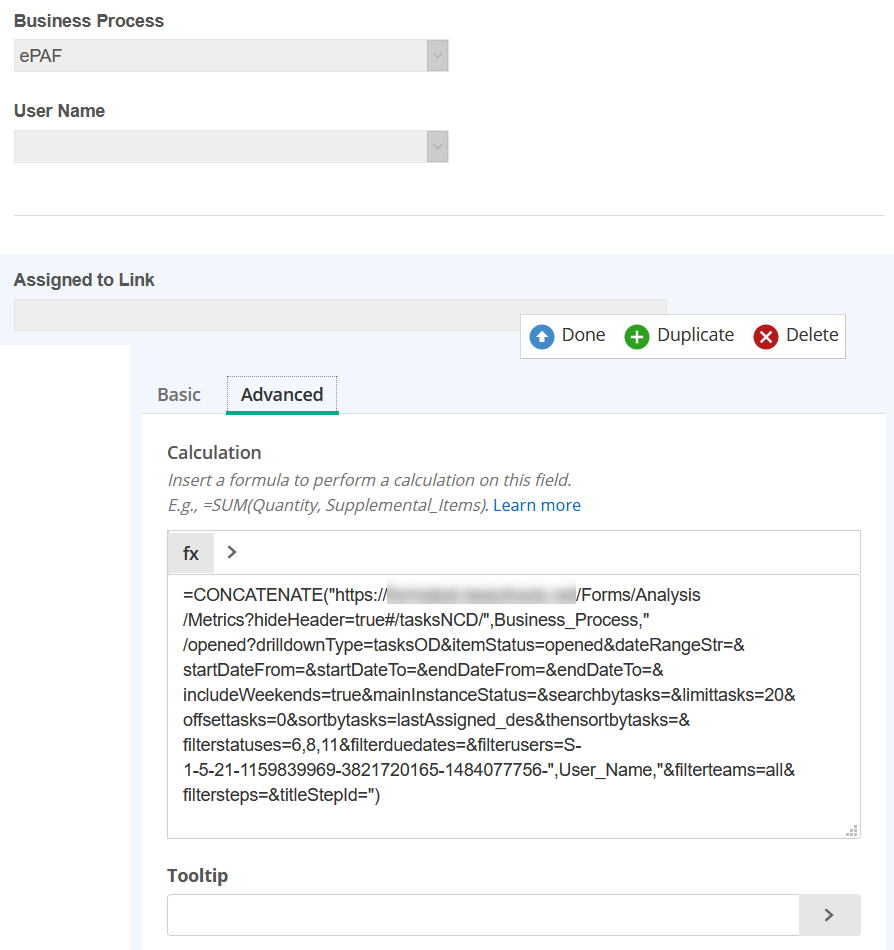Grab the resize handle of the Calculation box

852,830
